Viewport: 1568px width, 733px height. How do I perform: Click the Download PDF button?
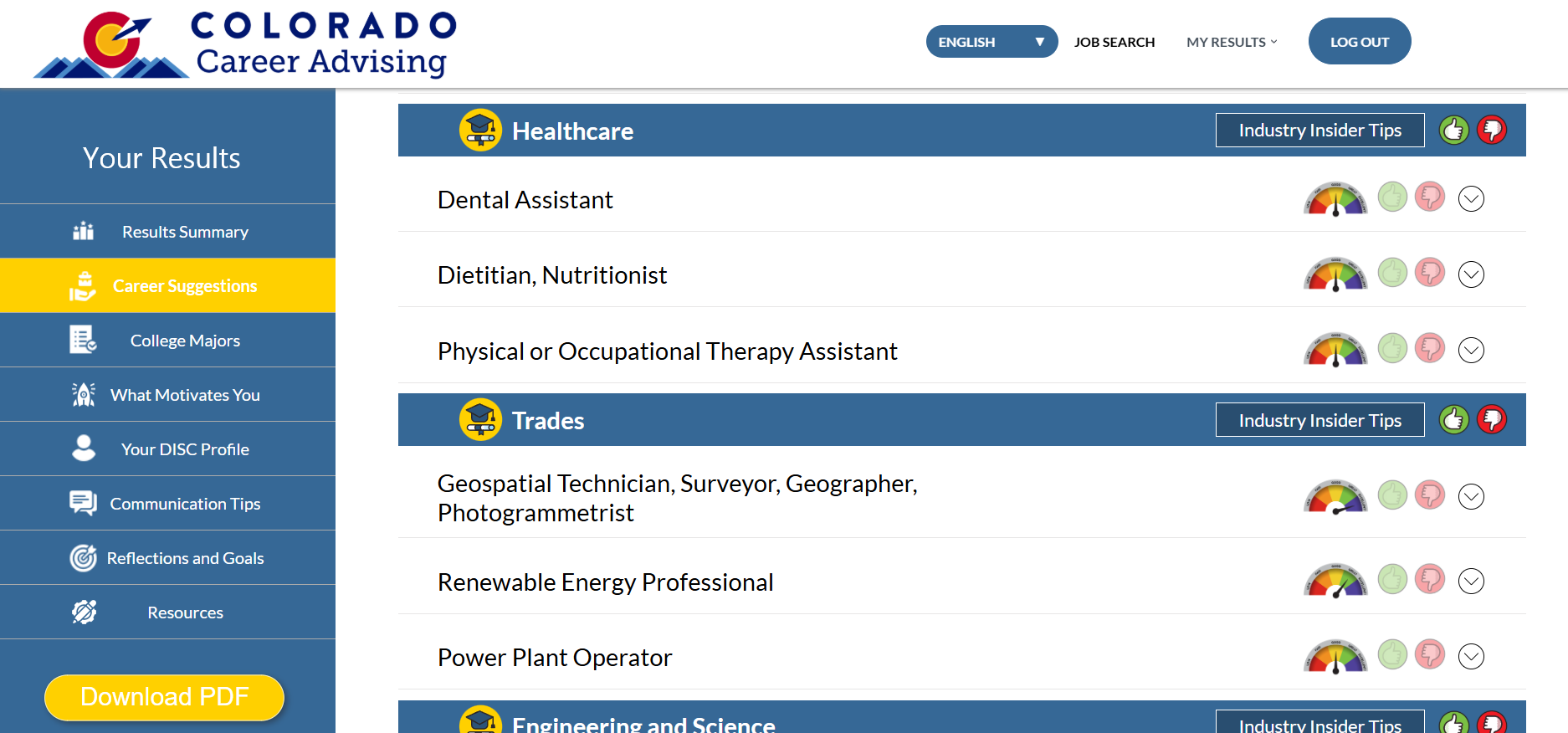(x=164, y=697)
